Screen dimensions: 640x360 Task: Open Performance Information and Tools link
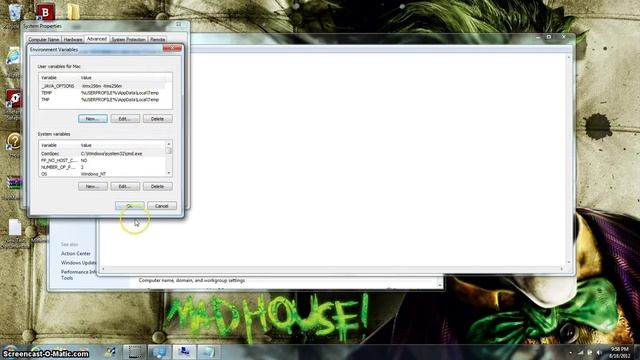[78, 275]
